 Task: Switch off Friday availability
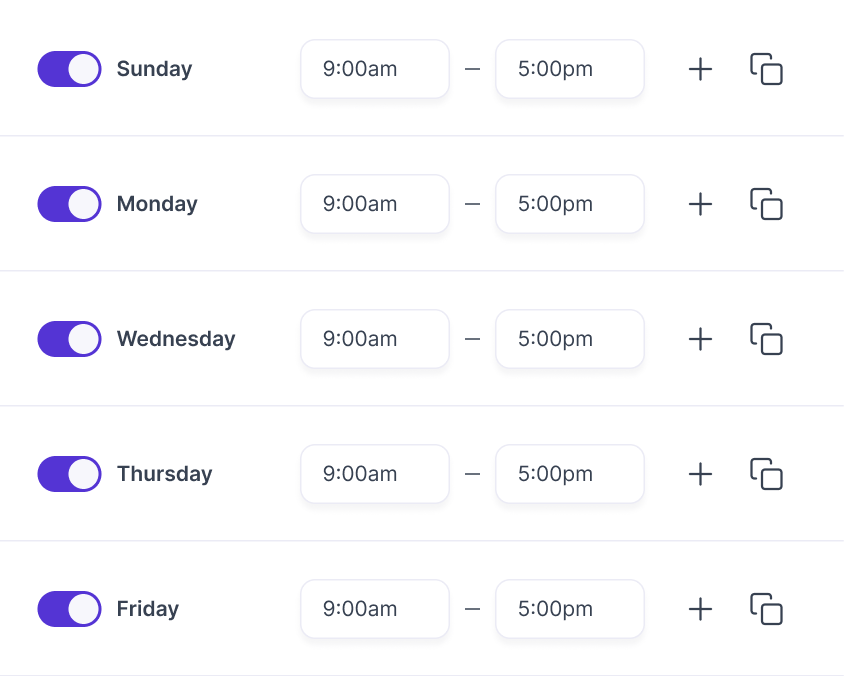69,609
